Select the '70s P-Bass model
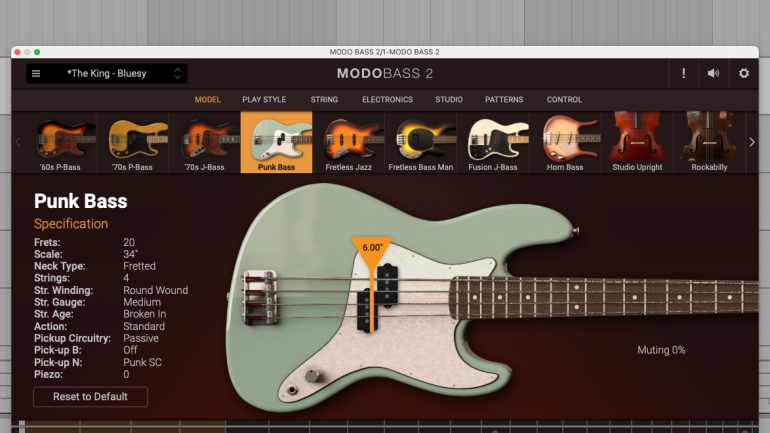The width and height of the screenshot is (770, 433). [133, 142]
